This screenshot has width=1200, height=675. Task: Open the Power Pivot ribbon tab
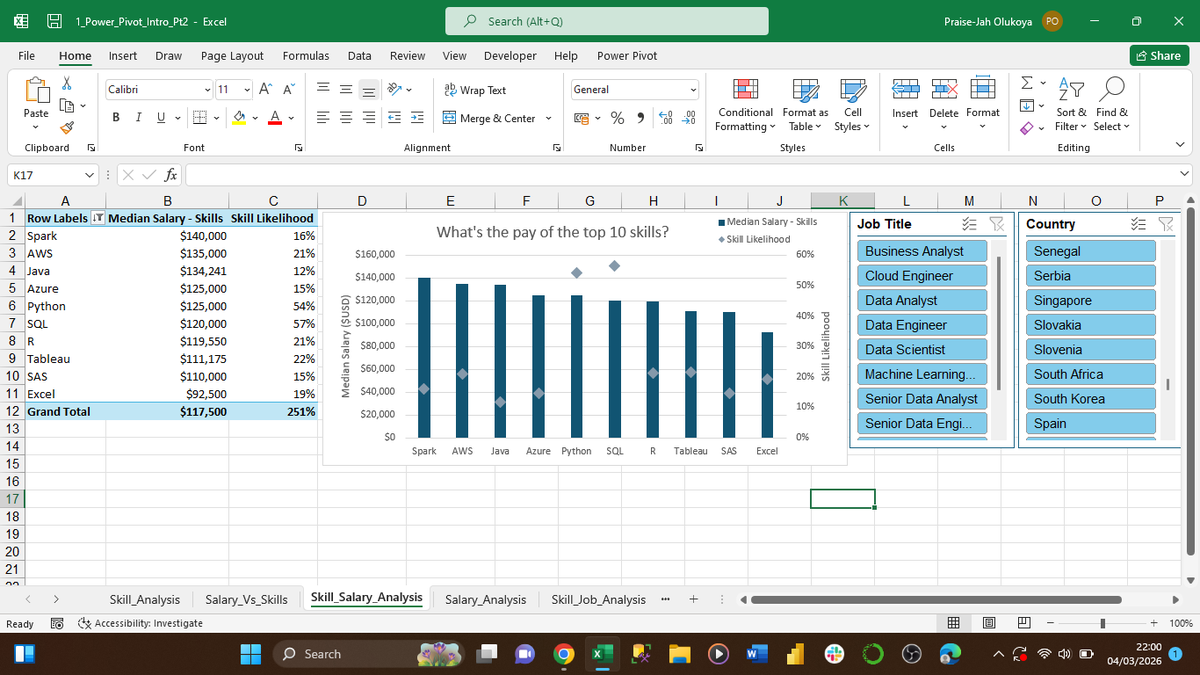click(627, 56)
